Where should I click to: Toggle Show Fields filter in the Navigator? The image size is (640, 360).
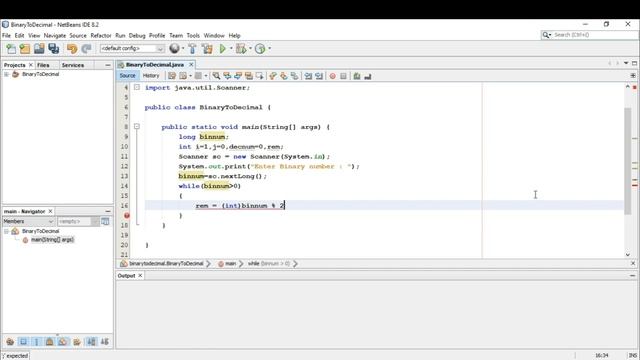pos(23,342)
